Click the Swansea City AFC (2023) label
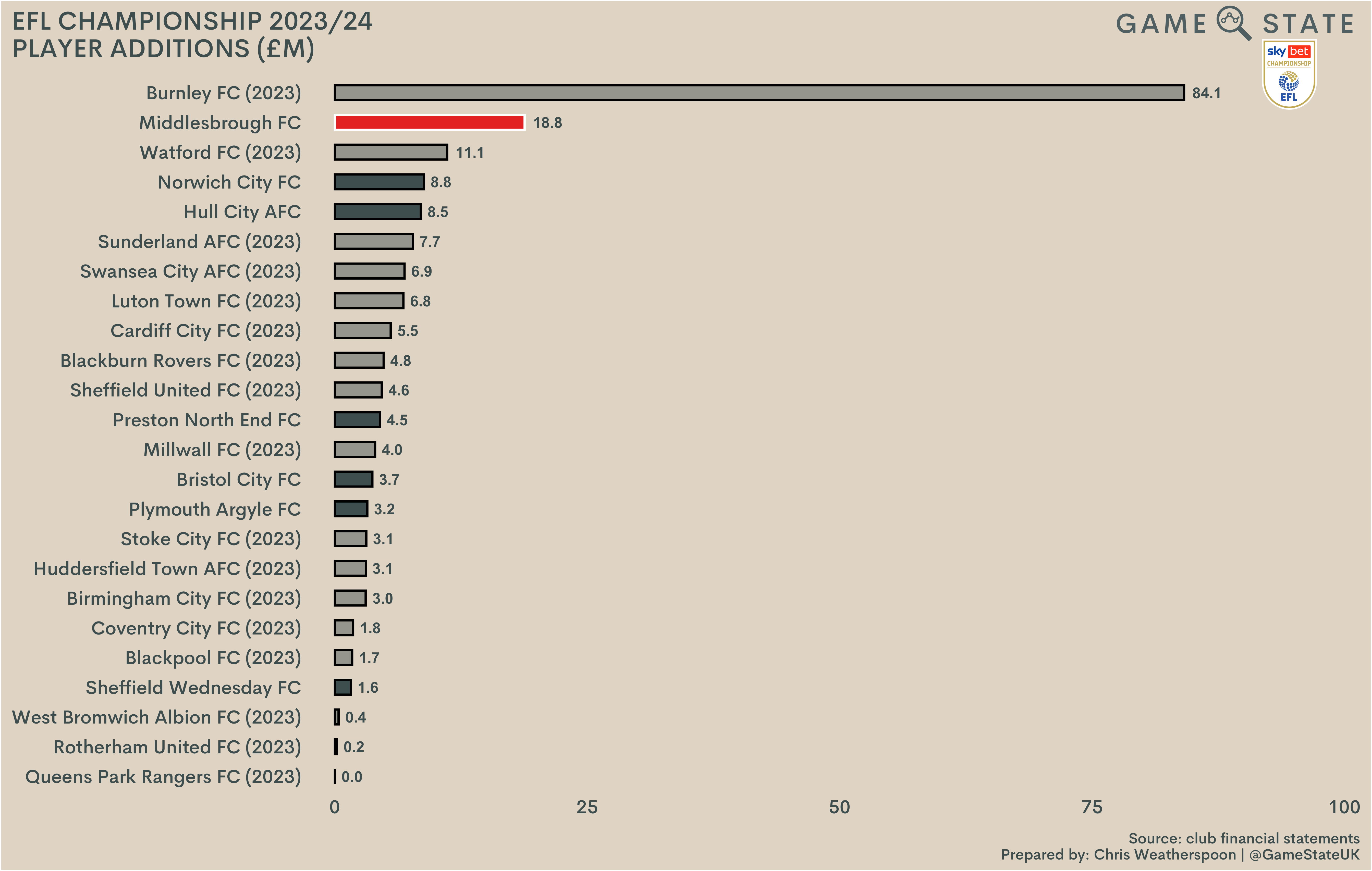The image size is (1372, 871). pyautogui.click(x=190, y=271)
